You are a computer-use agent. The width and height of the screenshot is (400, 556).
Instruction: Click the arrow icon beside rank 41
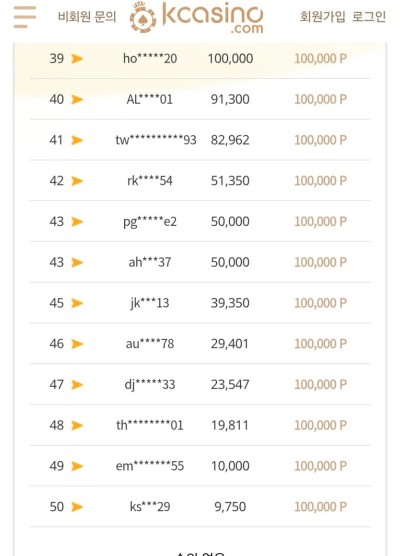77,140
